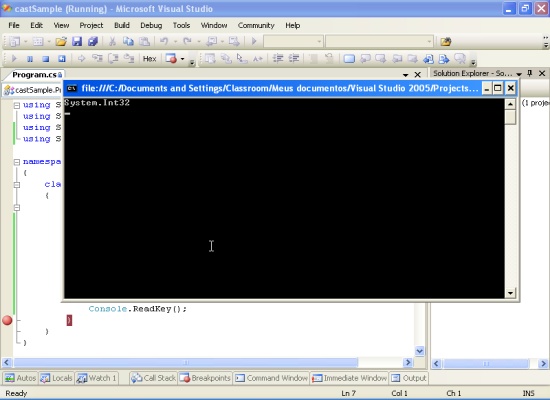Pin the Solution Explorer panel
Screen dimensions: 550x400
pyautogui.click(x=530, y=73)
